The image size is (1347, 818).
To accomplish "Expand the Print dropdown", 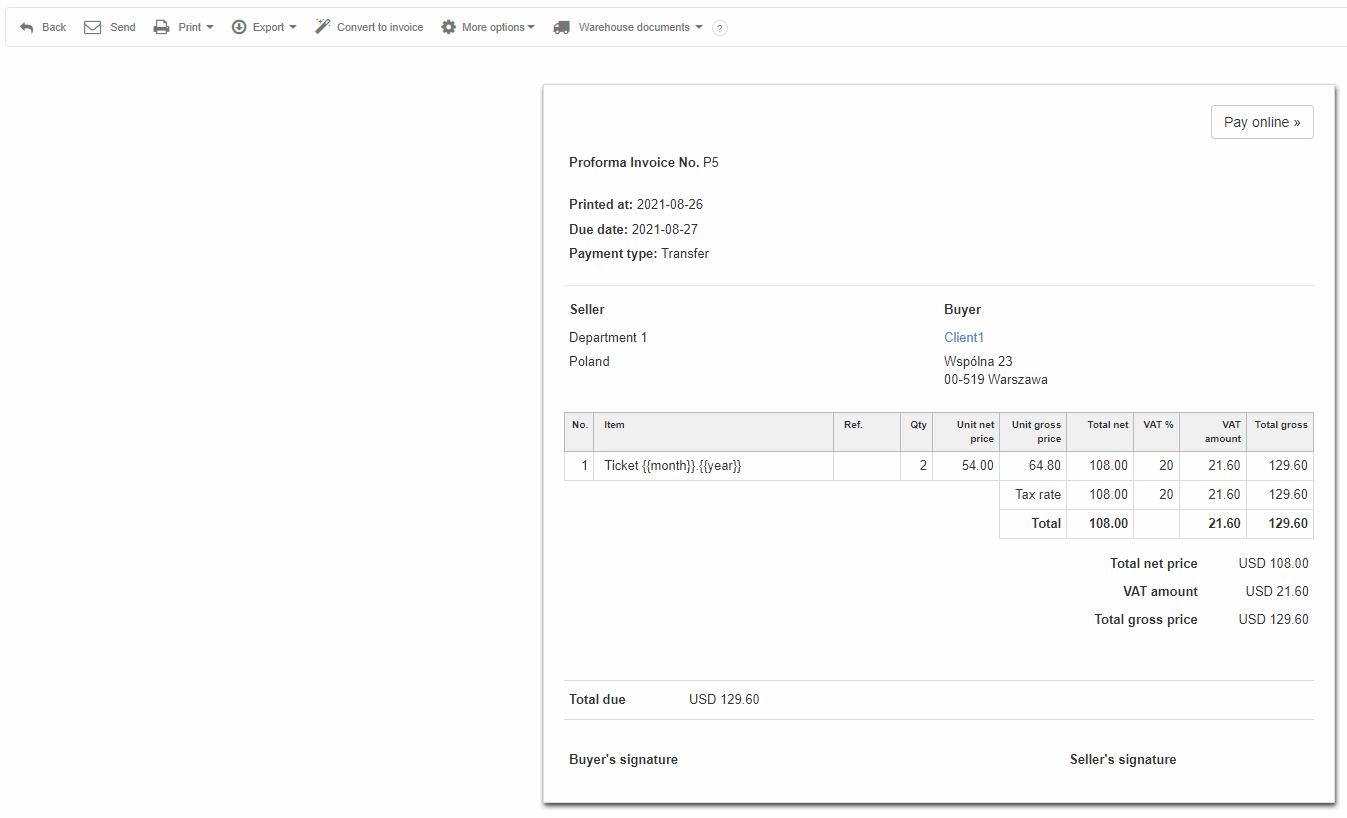I will pyautogui.click(x=209, y=27).
